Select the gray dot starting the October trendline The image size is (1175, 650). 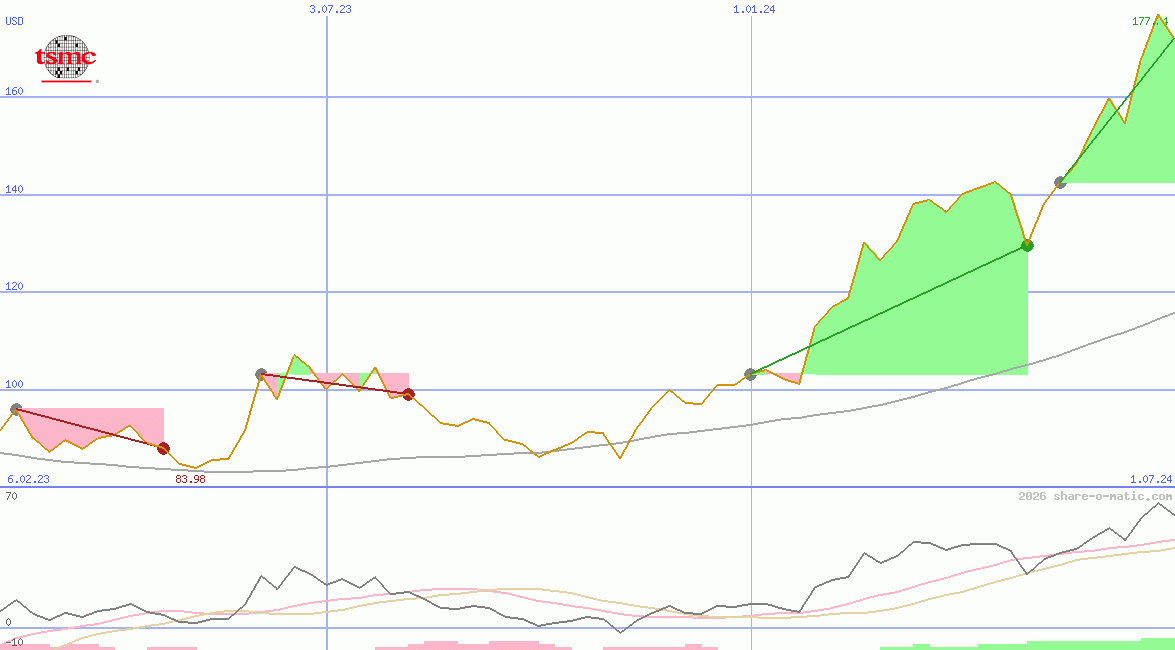(748, 374)
